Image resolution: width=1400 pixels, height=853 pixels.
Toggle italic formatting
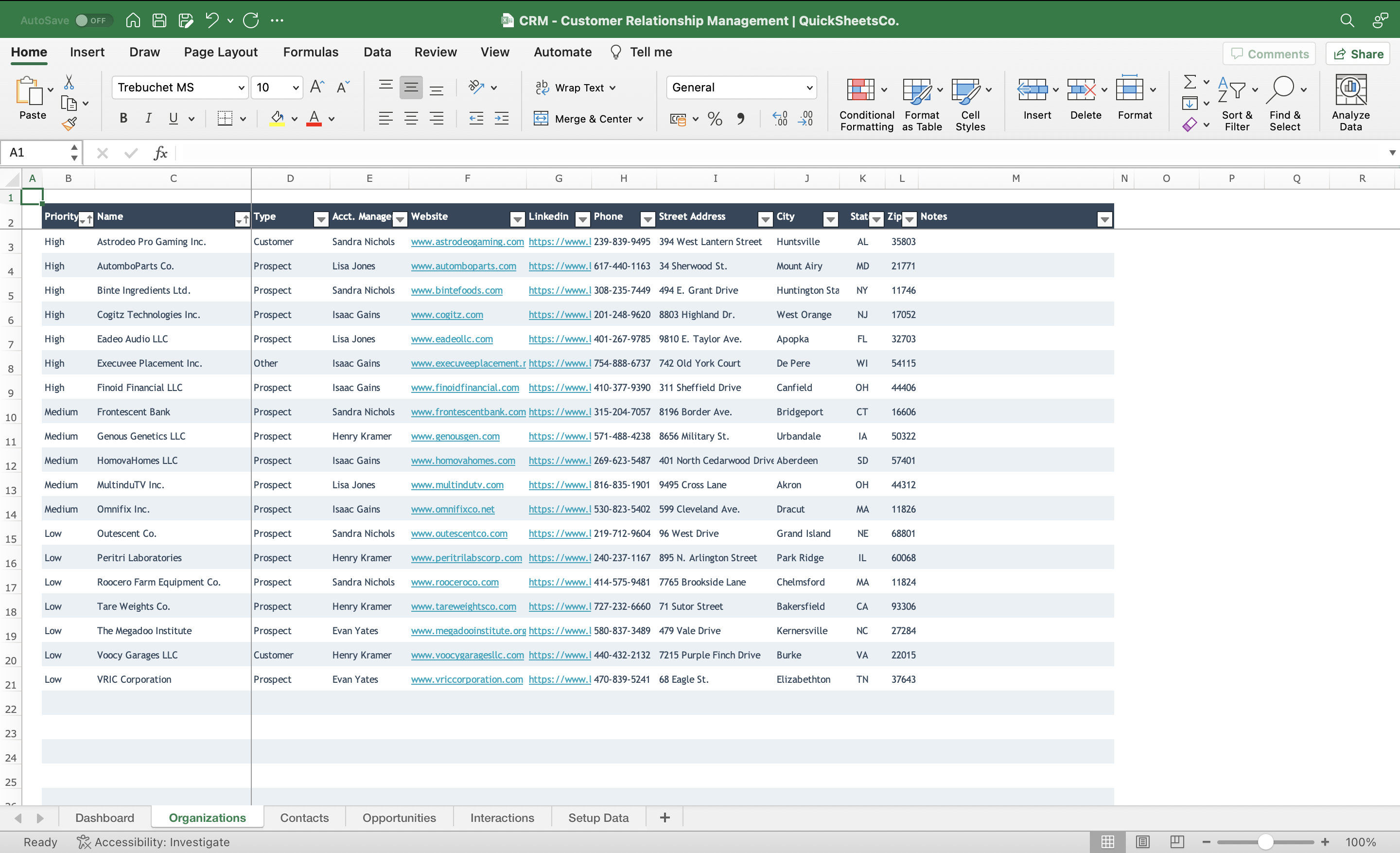point(148,118)
